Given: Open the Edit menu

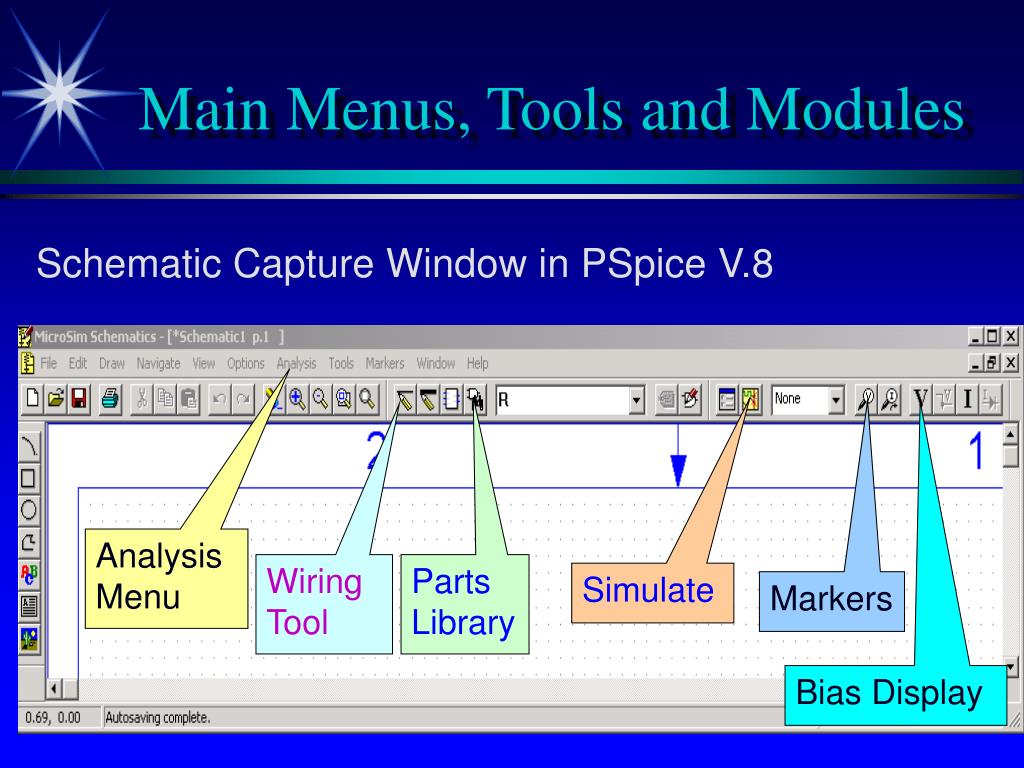Looking at the screenshot, I should tap(78, 363).
